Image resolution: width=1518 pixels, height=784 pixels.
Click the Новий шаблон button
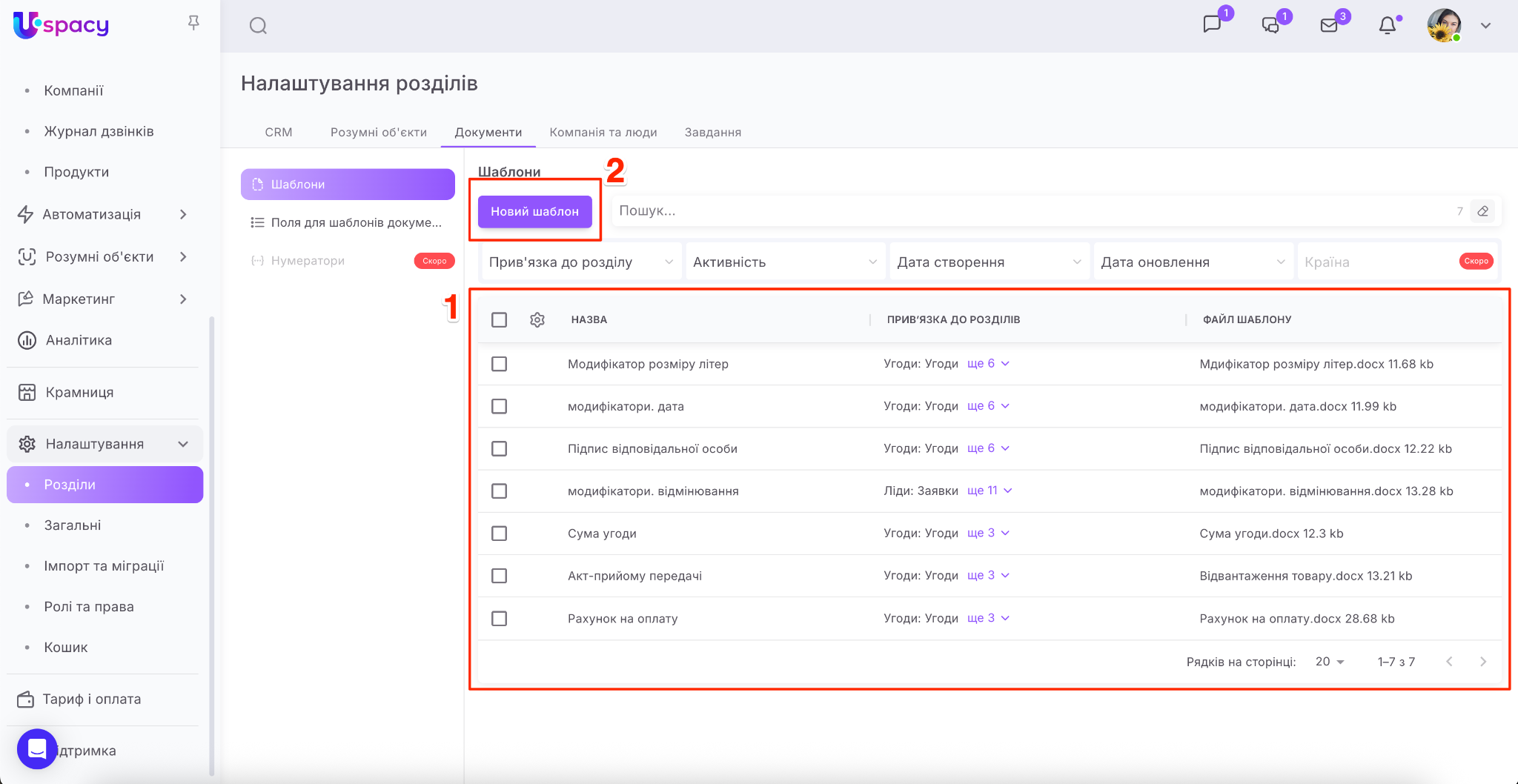pyautogui.click(x=534, y=211)
